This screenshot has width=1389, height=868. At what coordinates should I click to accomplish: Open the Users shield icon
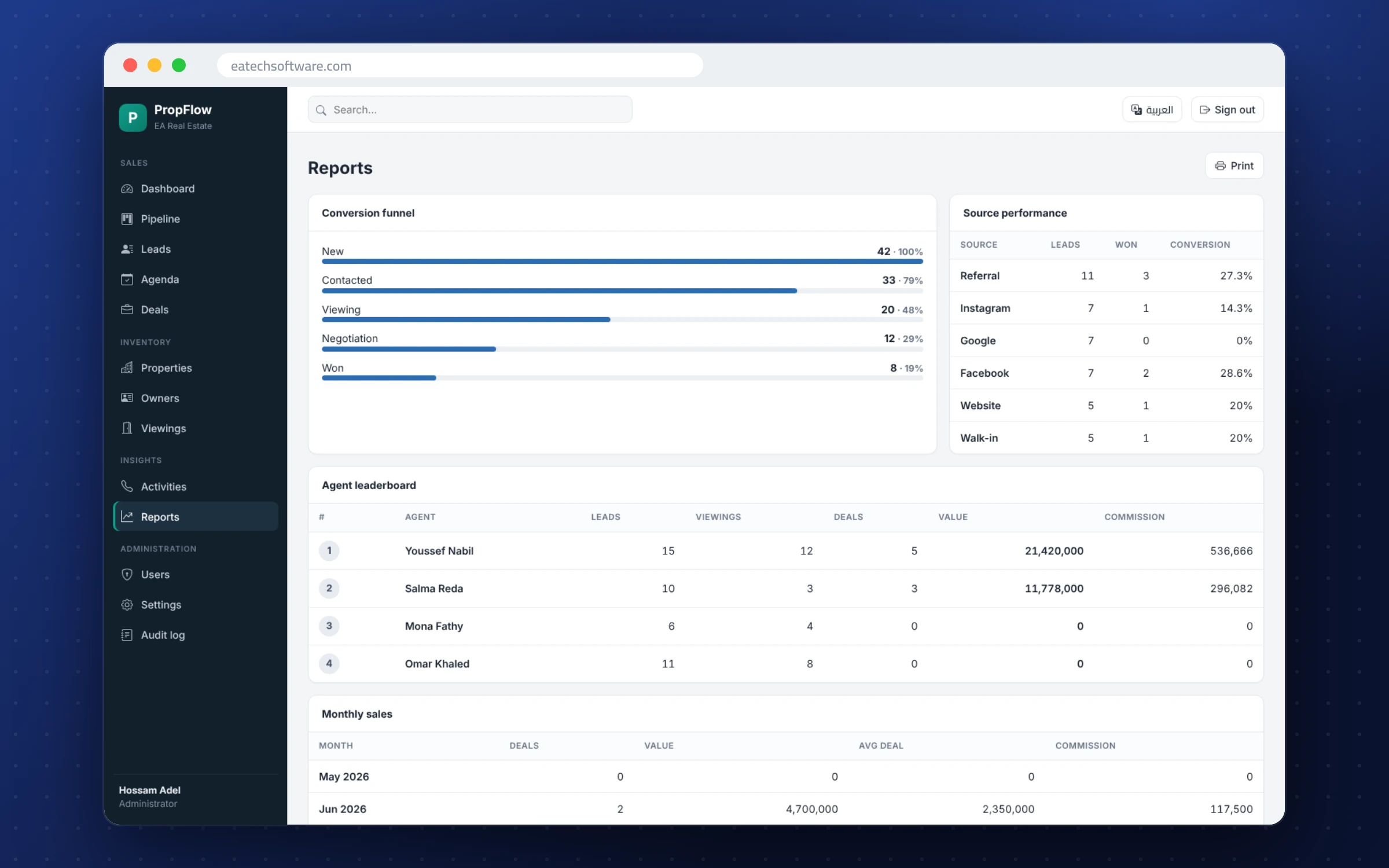127,575
